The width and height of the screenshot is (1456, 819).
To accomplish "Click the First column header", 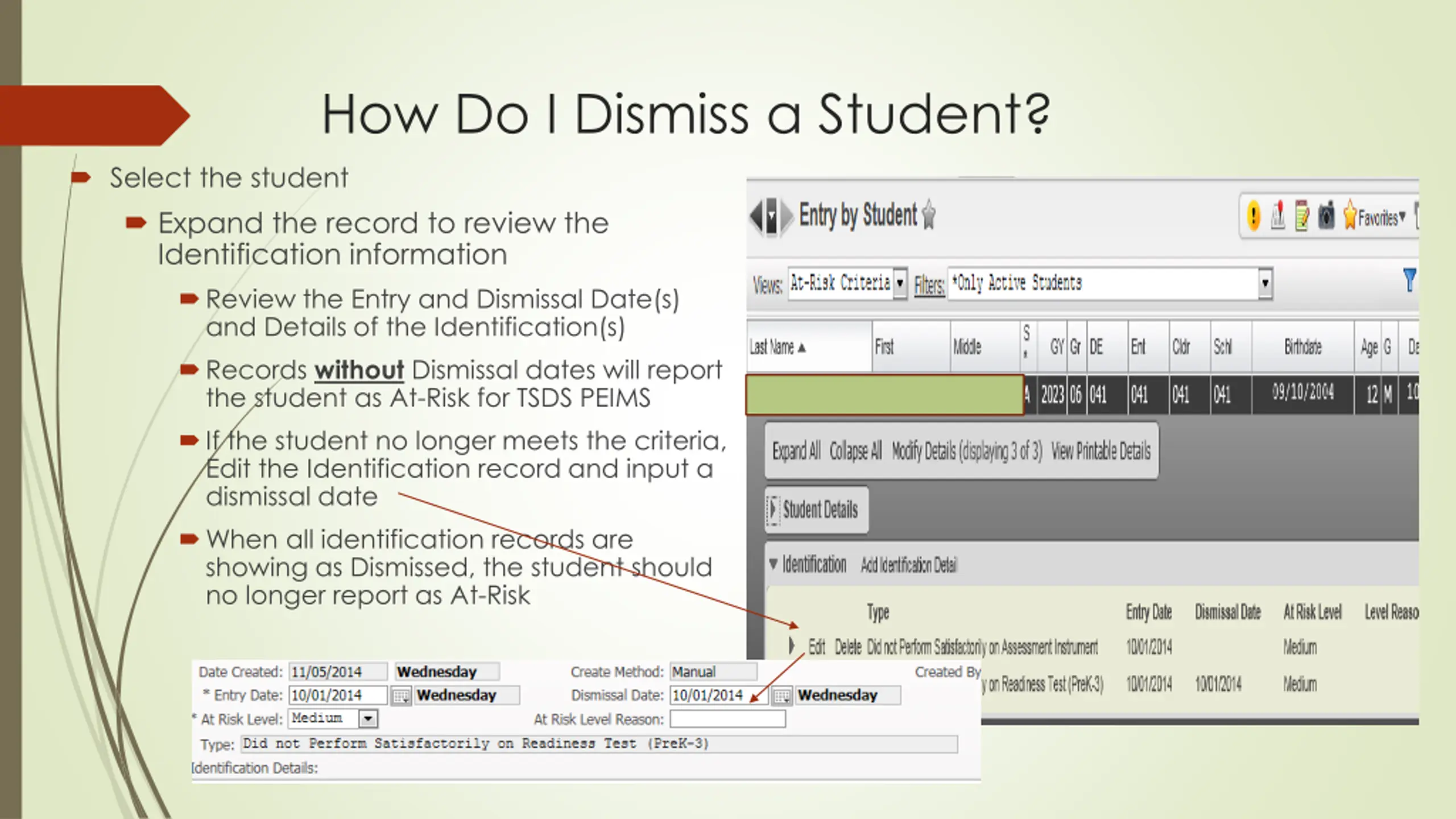I will 911,346.
